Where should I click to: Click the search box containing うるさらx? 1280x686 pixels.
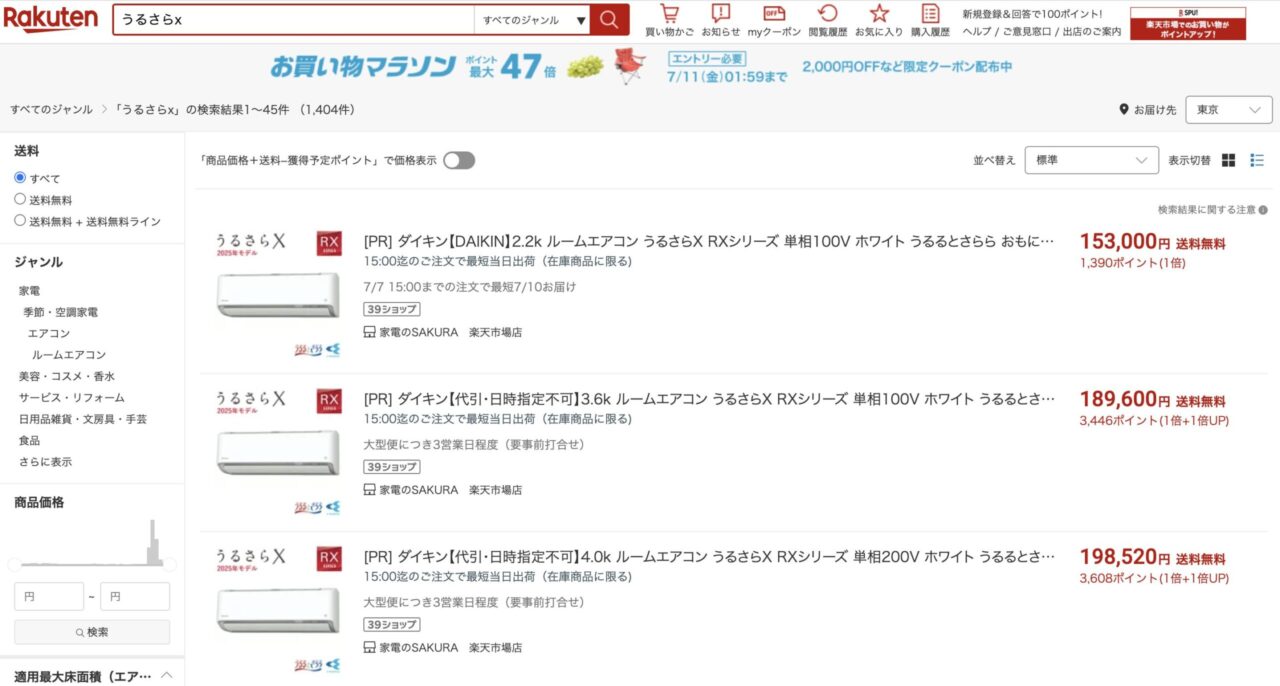(x=294, y=20)
